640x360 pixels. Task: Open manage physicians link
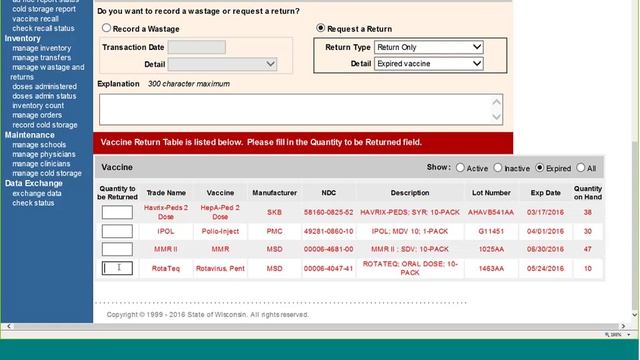point(44,154)
